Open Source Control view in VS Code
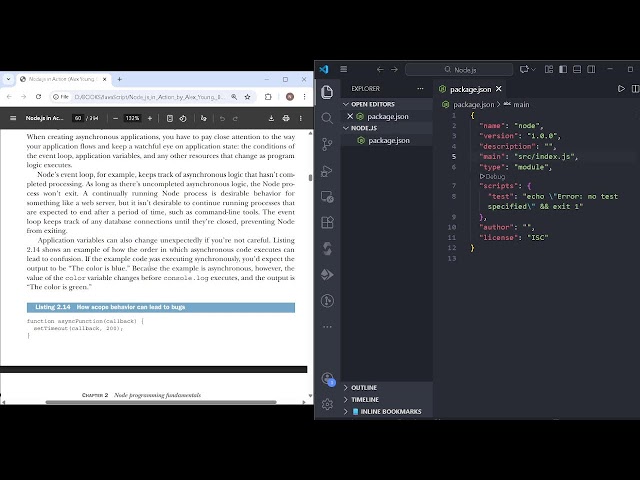Viewport: 640px width, 480px height. tap(327, 144)
